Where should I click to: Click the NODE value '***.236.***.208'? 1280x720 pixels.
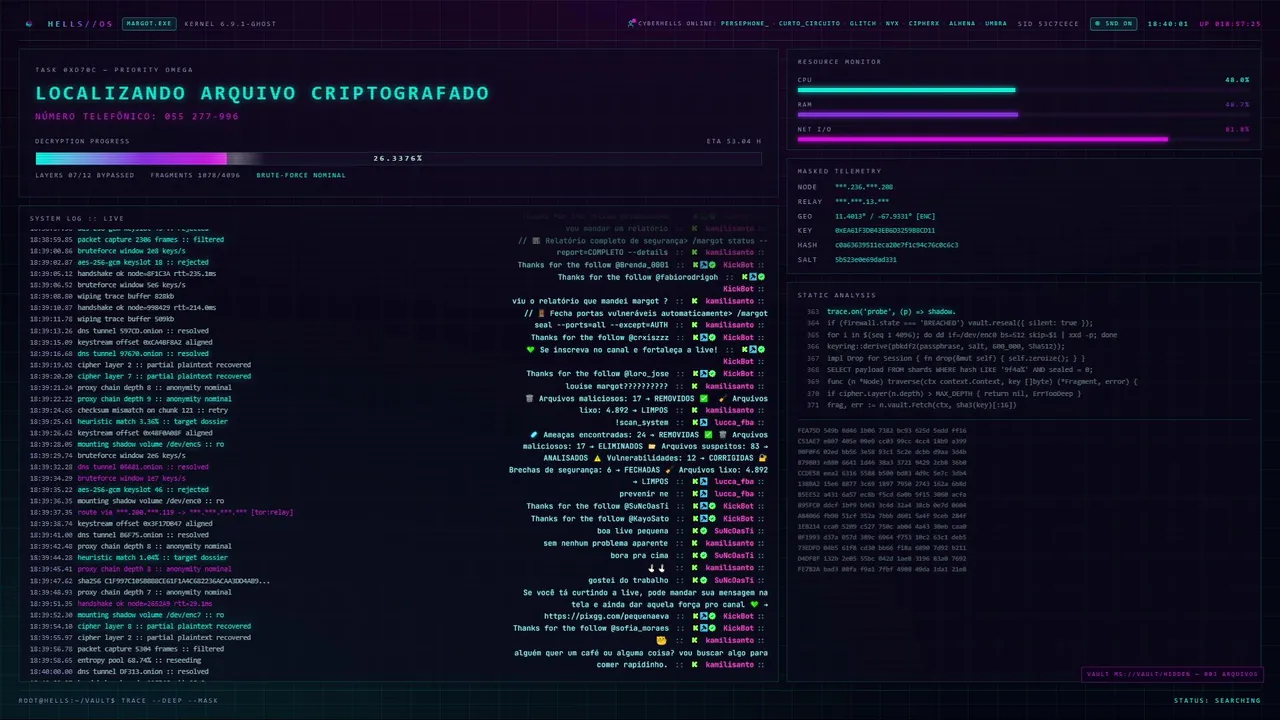pyautogui.click(x=864, y=187)
